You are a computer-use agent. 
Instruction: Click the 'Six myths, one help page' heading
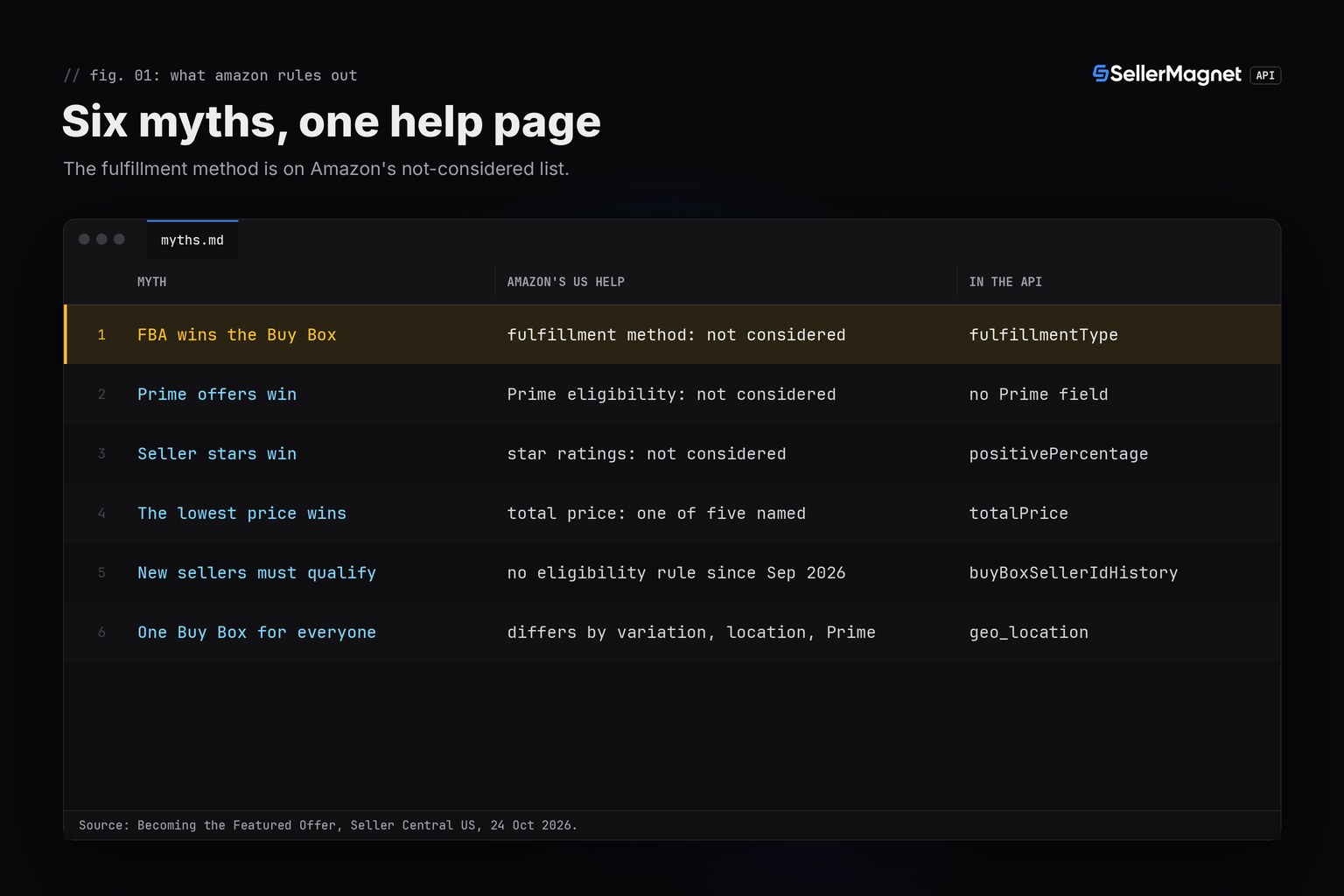(x=332, y=122)
